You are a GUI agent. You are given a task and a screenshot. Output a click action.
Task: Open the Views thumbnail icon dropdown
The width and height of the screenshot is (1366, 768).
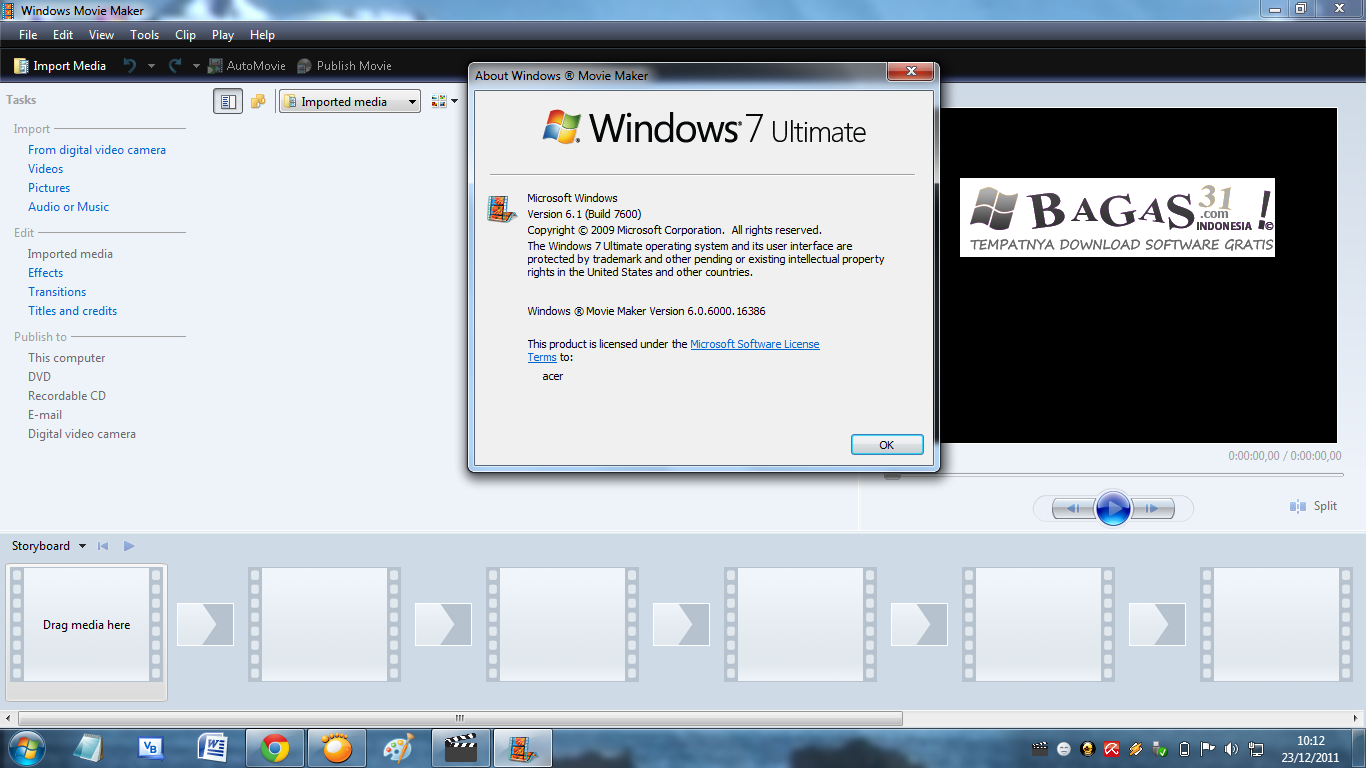point(444,101)
